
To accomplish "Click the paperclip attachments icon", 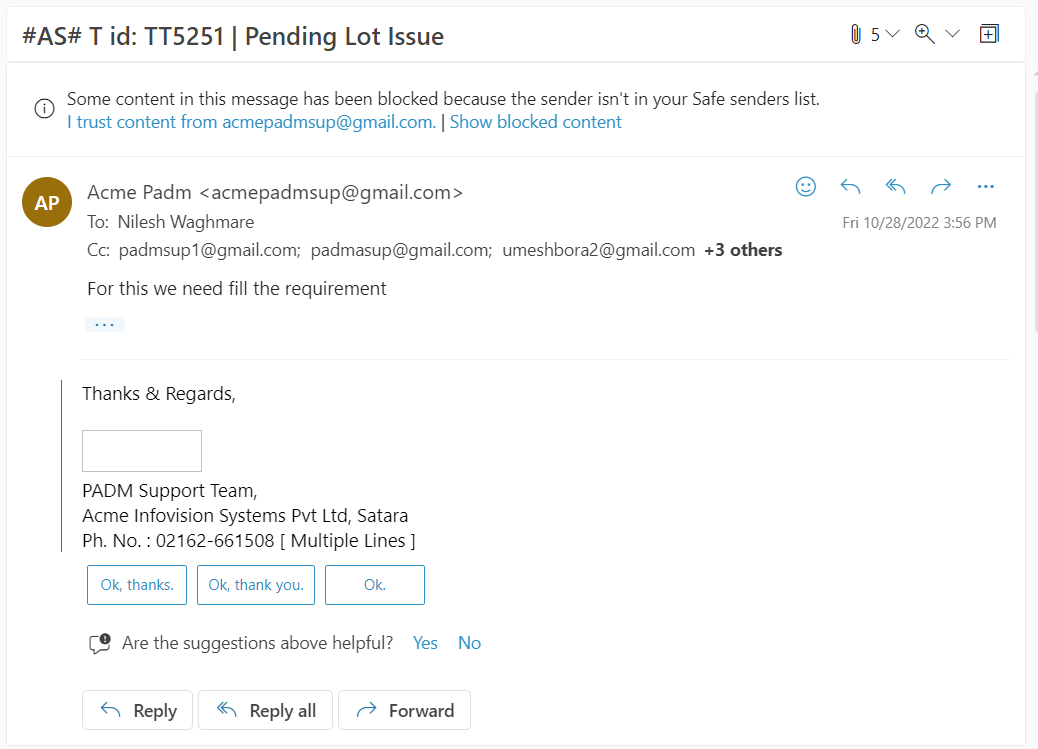I will (x=855, y=34).
